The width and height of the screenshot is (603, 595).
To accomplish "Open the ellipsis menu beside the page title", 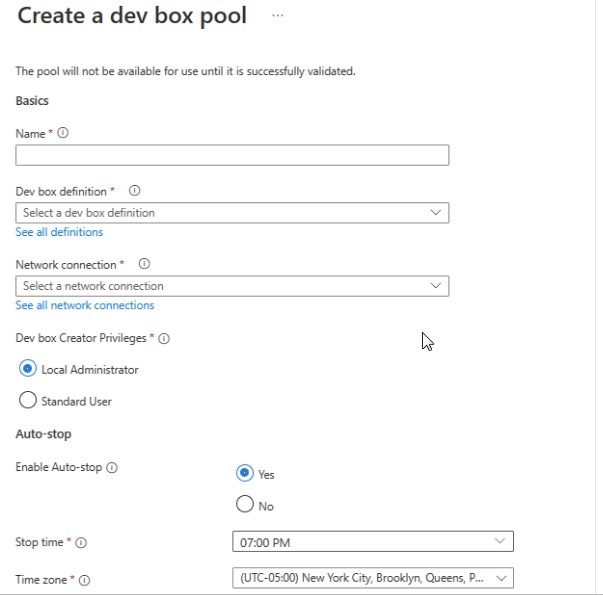I will tap(277, 16).
